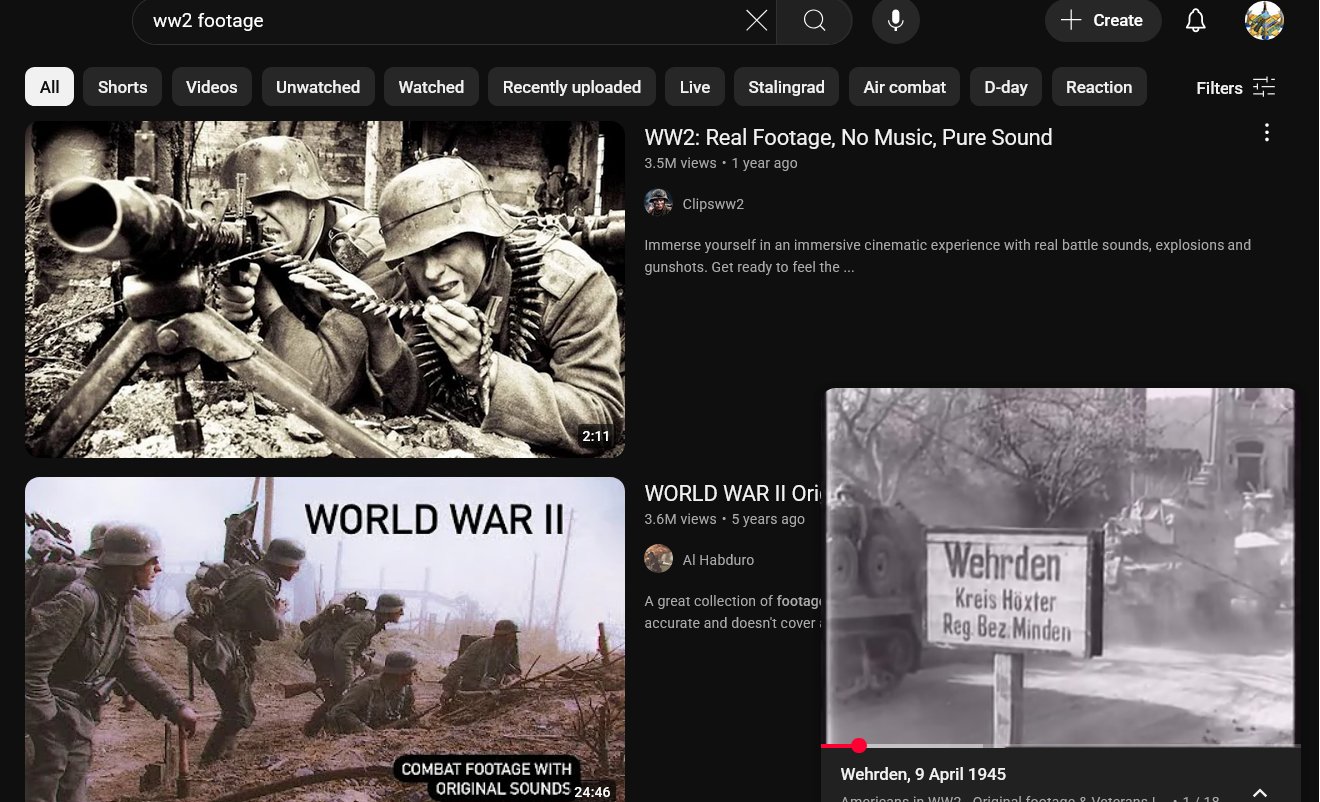Go to the Clipsww2 channel name link
1320x802 pixels.
(713, 204)
